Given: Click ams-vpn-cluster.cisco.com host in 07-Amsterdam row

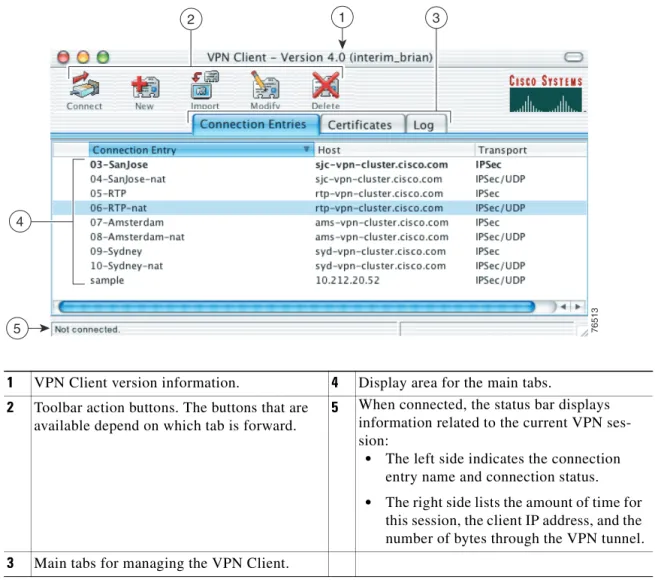Looking at the screenshot, I should coord(382,222).
